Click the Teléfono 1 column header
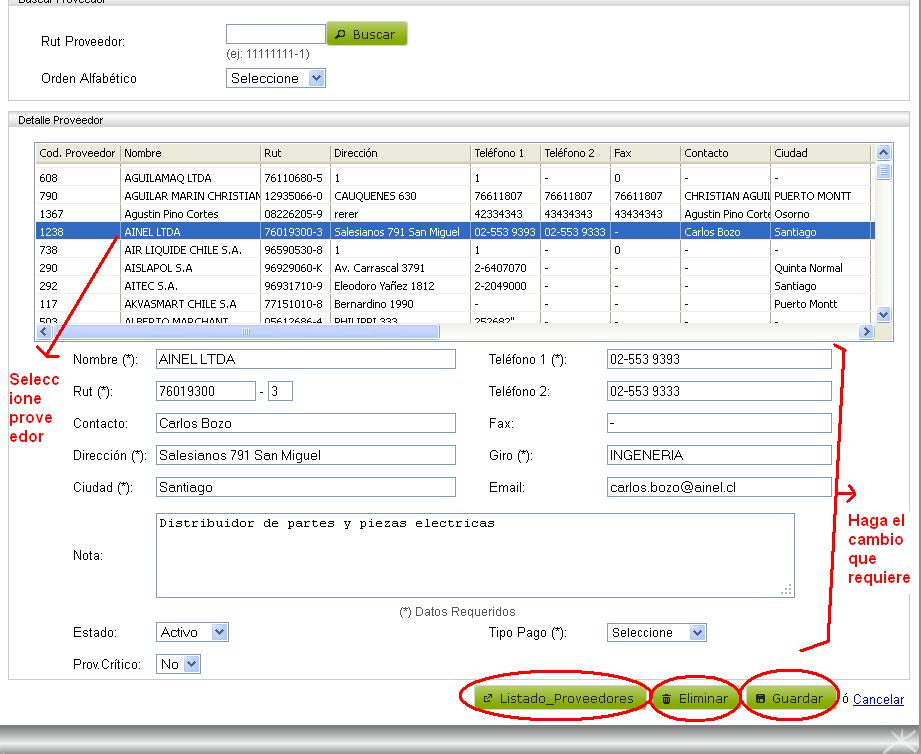Viewport: 921px width, 754px height. (505, 153)
